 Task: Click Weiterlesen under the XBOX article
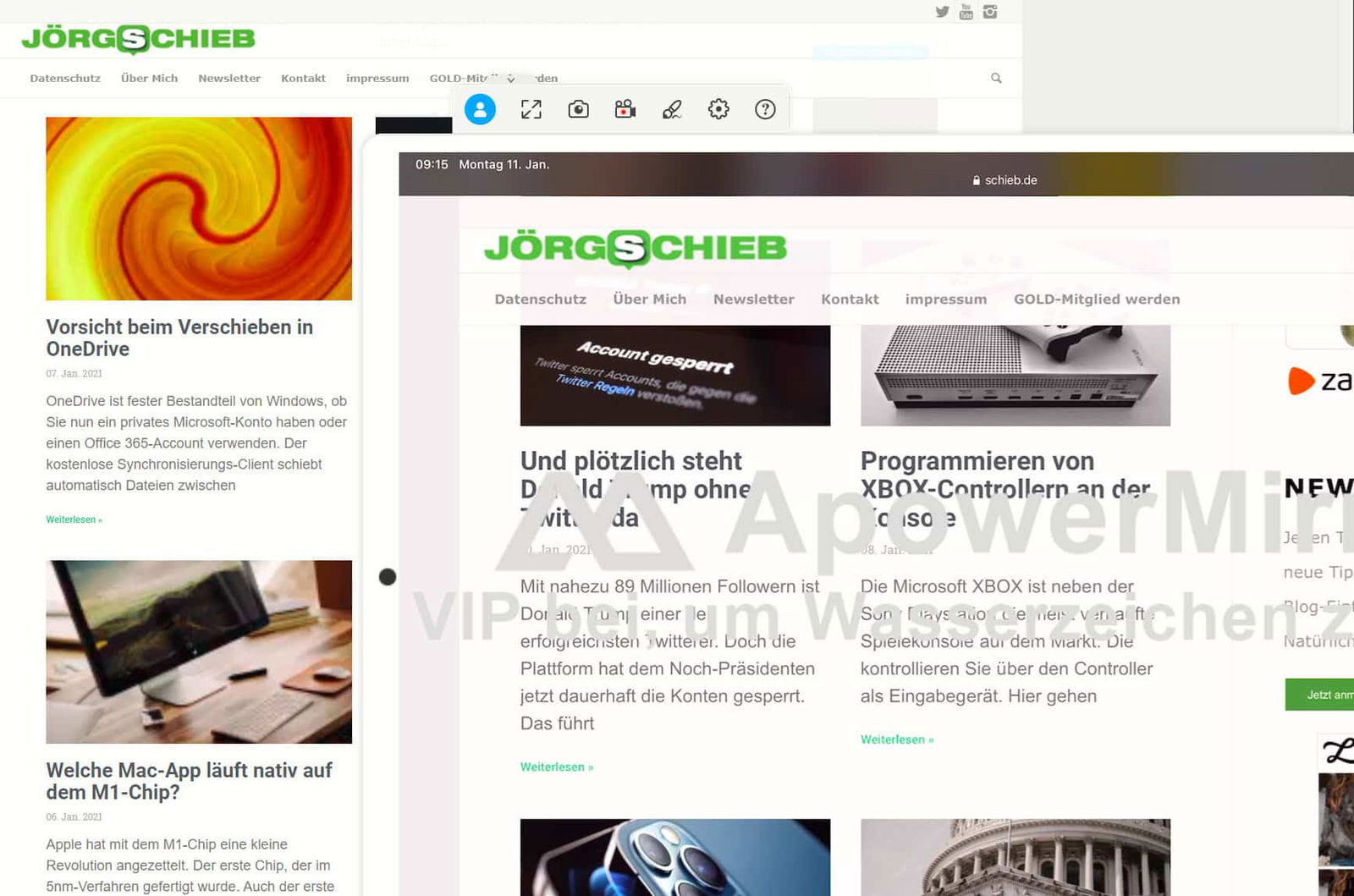[x=897, y=739]
